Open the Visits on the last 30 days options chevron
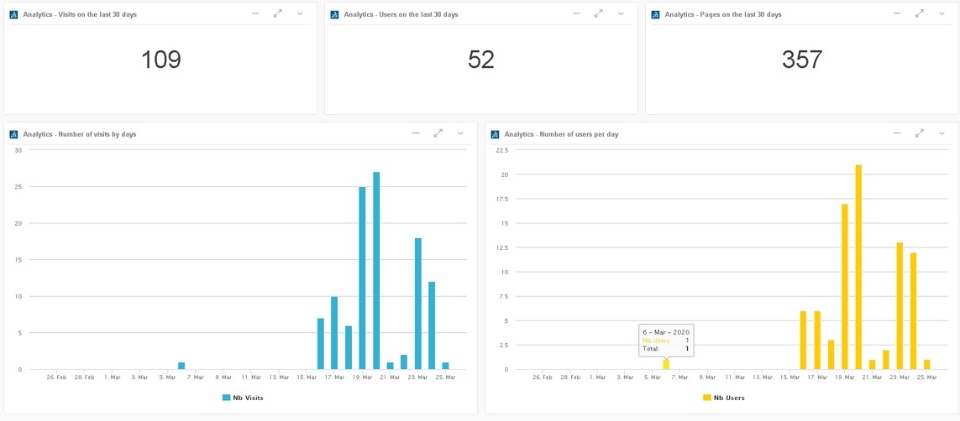The height and width of the screenshot is (421, 960). tap(299, 14)
